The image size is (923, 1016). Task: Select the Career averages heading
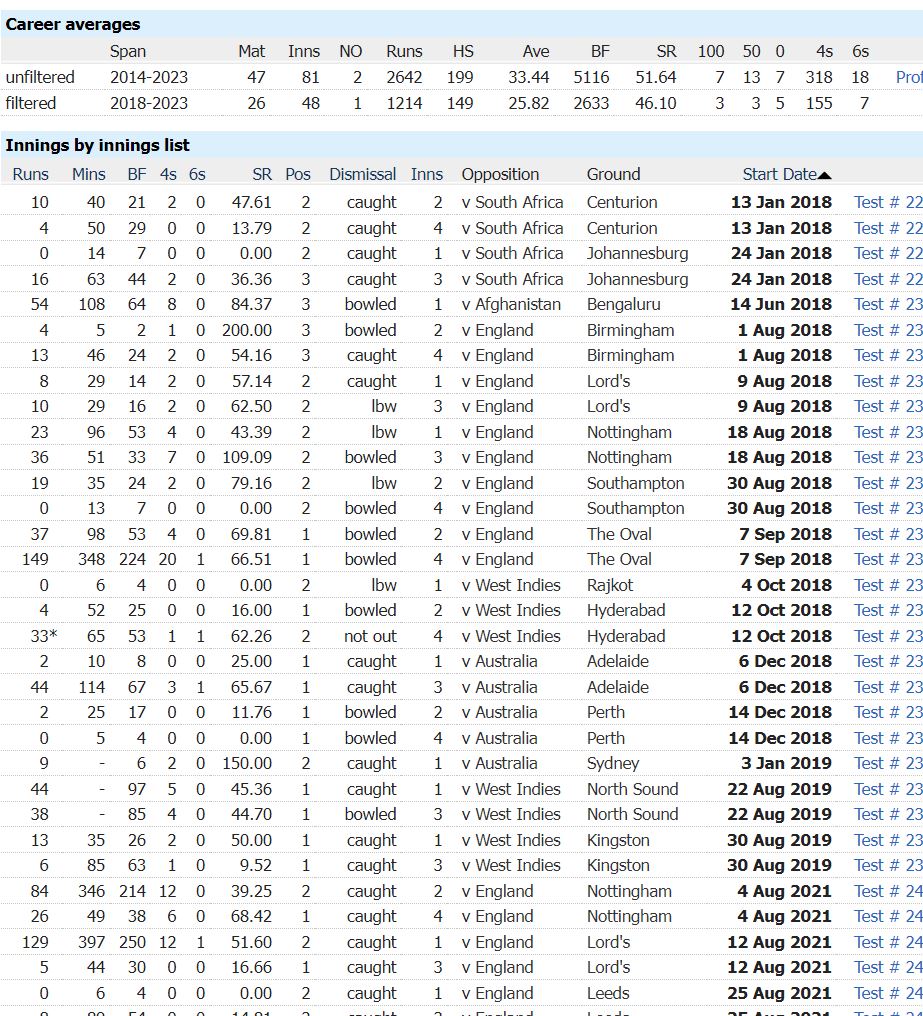(x=73, y=25)
